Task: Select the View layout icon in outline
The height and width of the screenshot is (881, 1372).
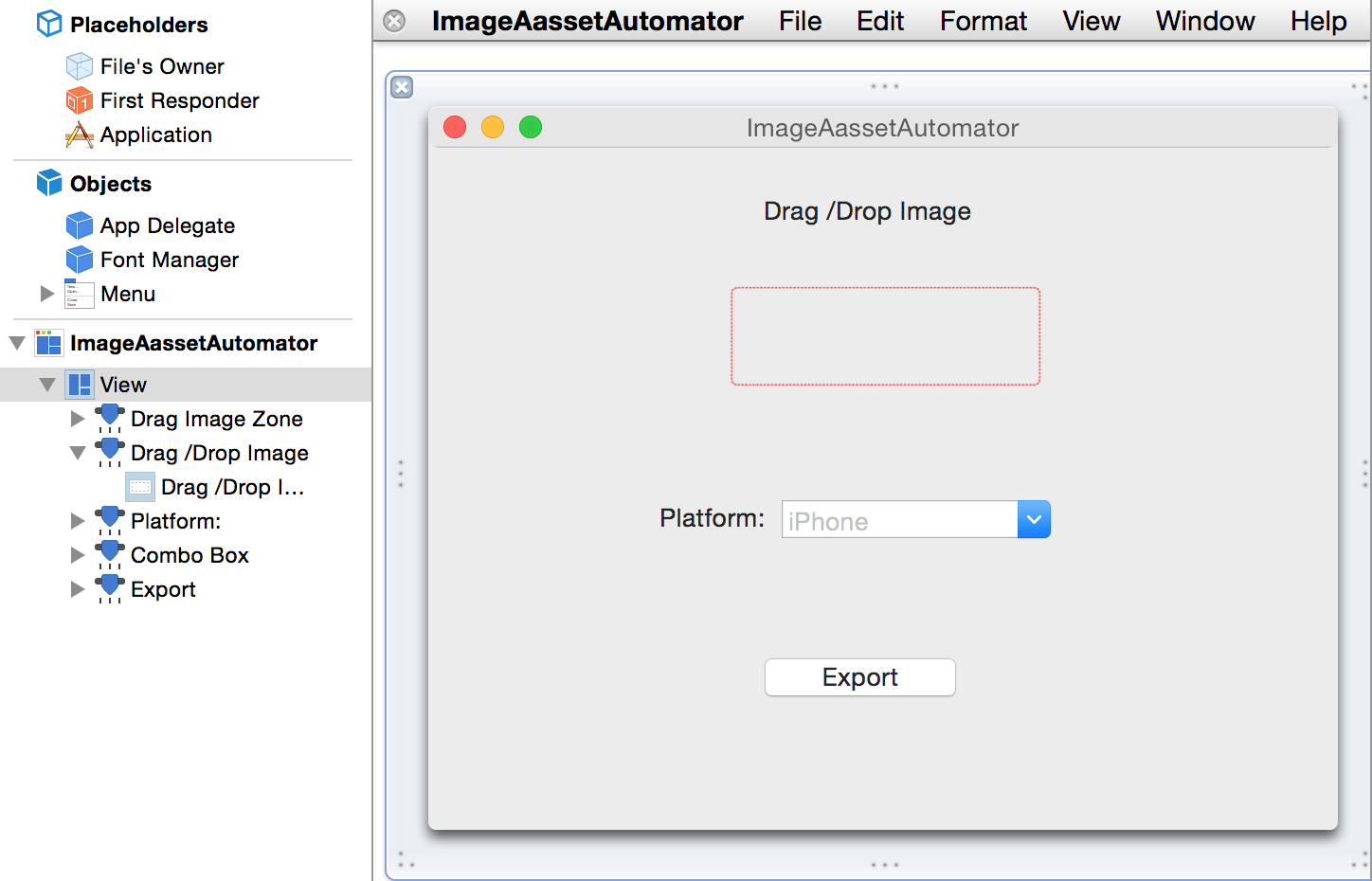Action: click(x=79, y=385)
